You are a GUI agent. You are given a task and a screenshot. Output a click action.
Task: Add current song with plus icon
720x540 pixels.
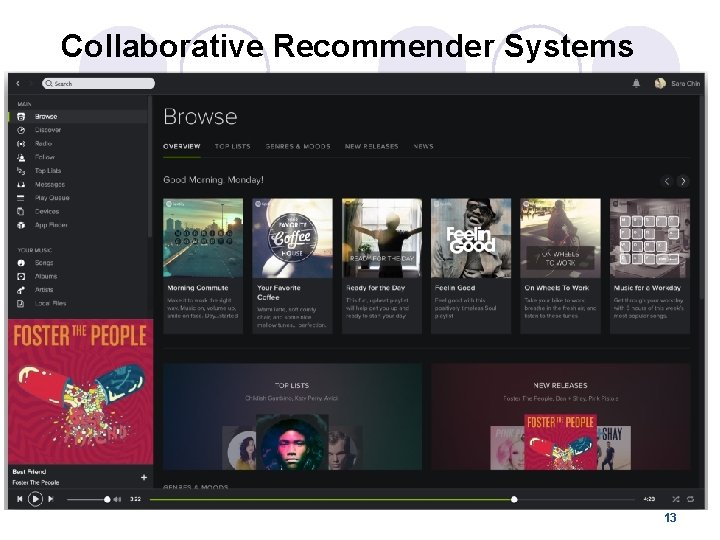(144, 478)
